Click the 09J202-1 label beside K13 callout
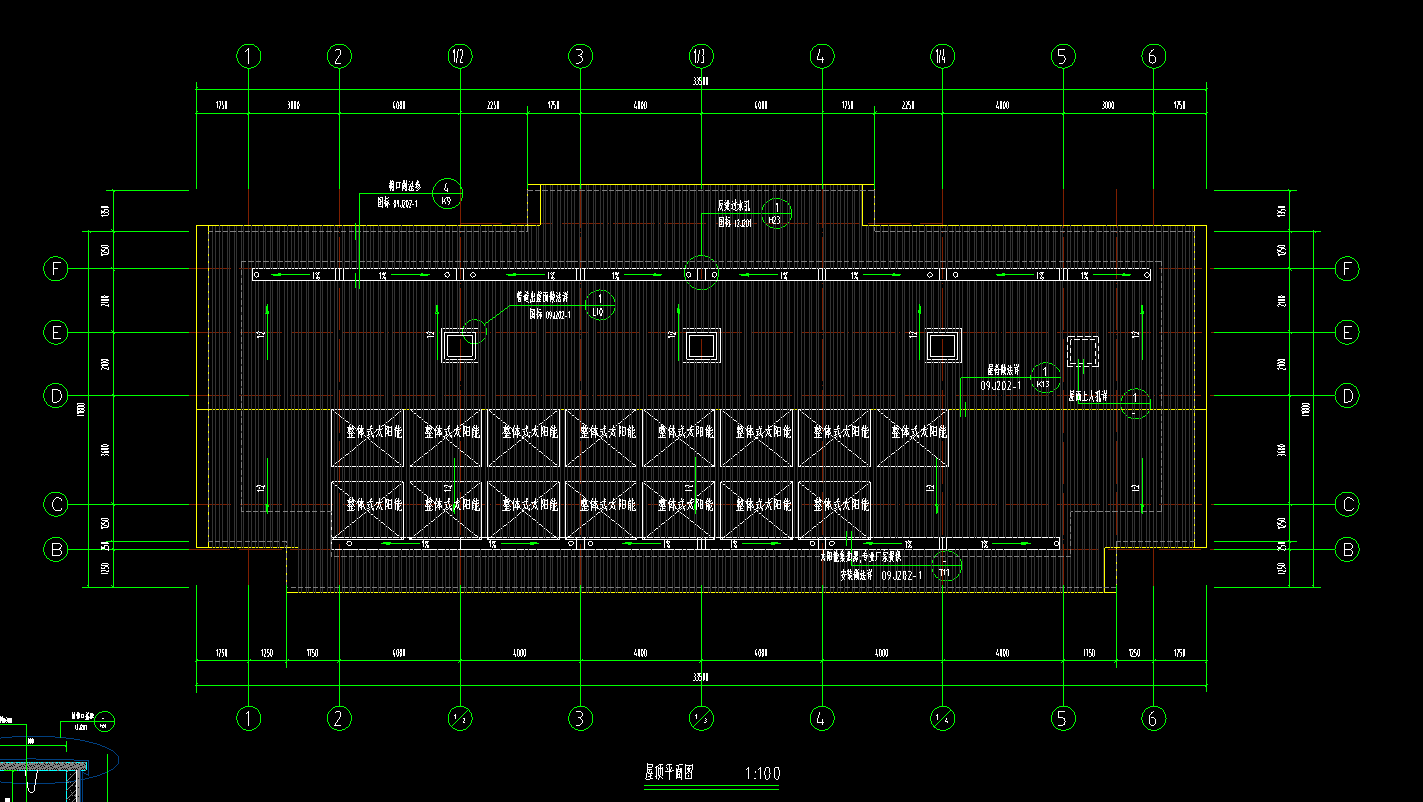This screenshot has height=802, width=1423. point(1000,385)
